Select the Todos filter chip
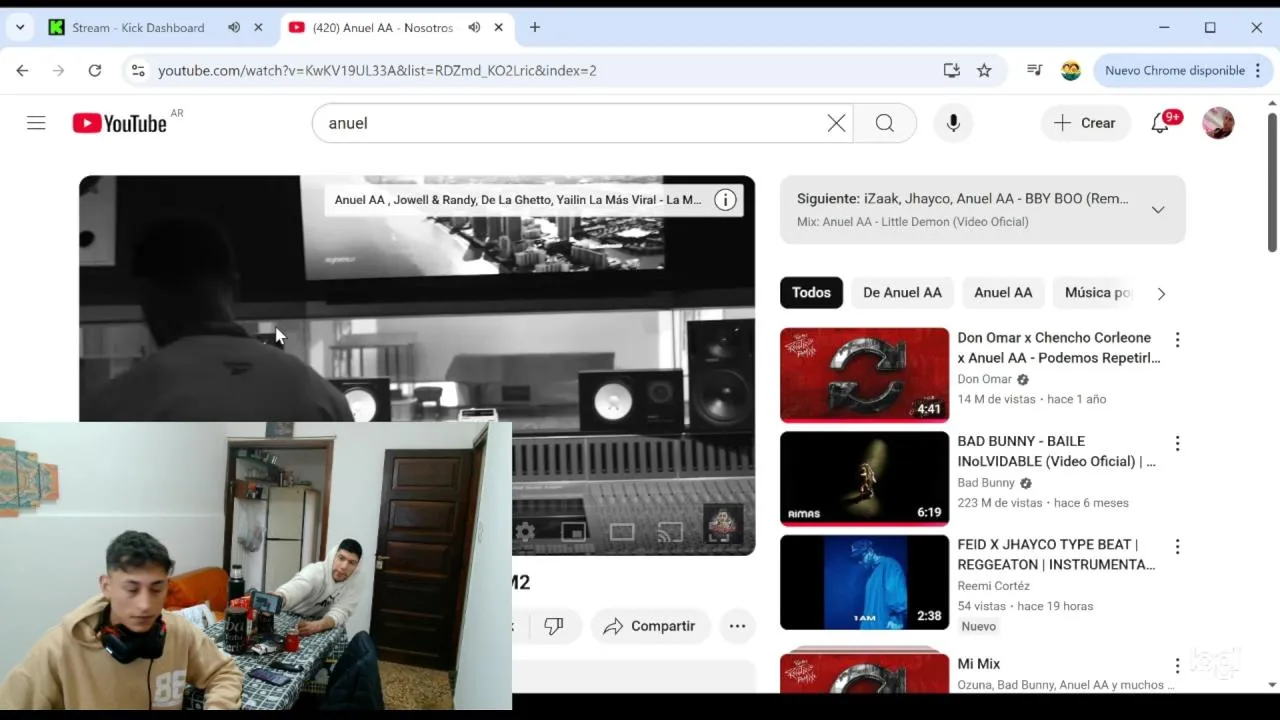The image size is (1280, 720). click(x=811, y=293)
